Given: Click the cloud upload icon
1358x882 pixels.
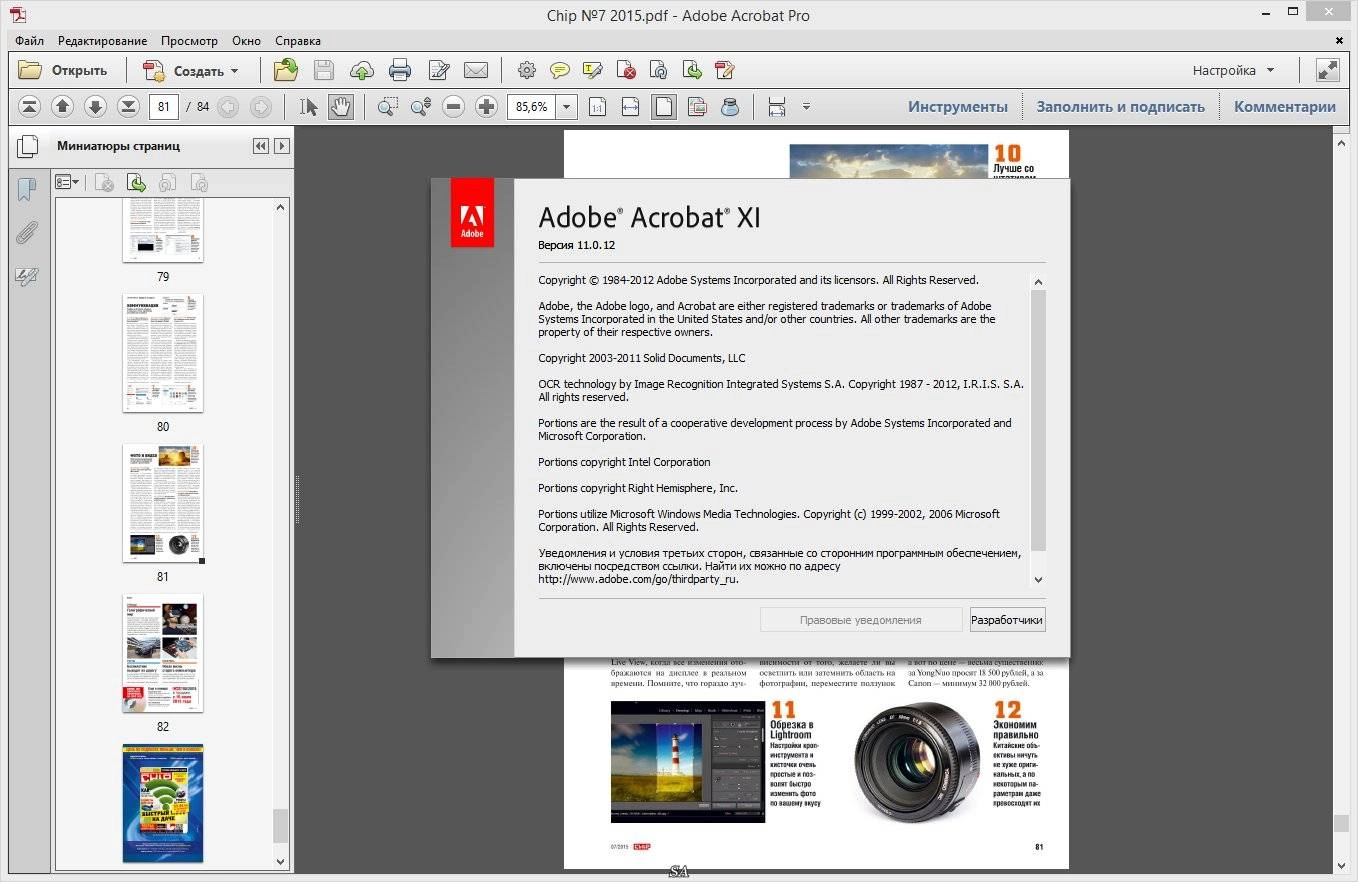Looking at the screenshot, I should [x=362, y=70].
